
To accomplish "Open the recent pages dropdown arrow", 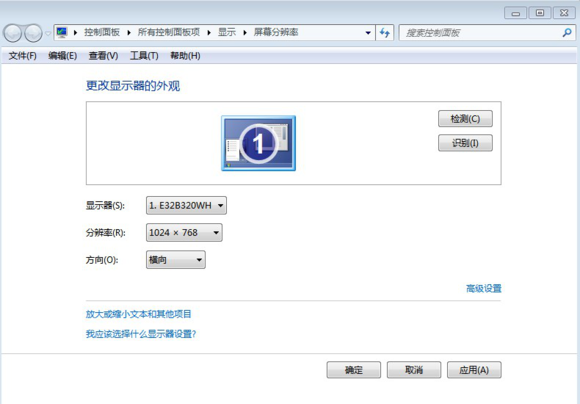I will click(x=48, y=33).
